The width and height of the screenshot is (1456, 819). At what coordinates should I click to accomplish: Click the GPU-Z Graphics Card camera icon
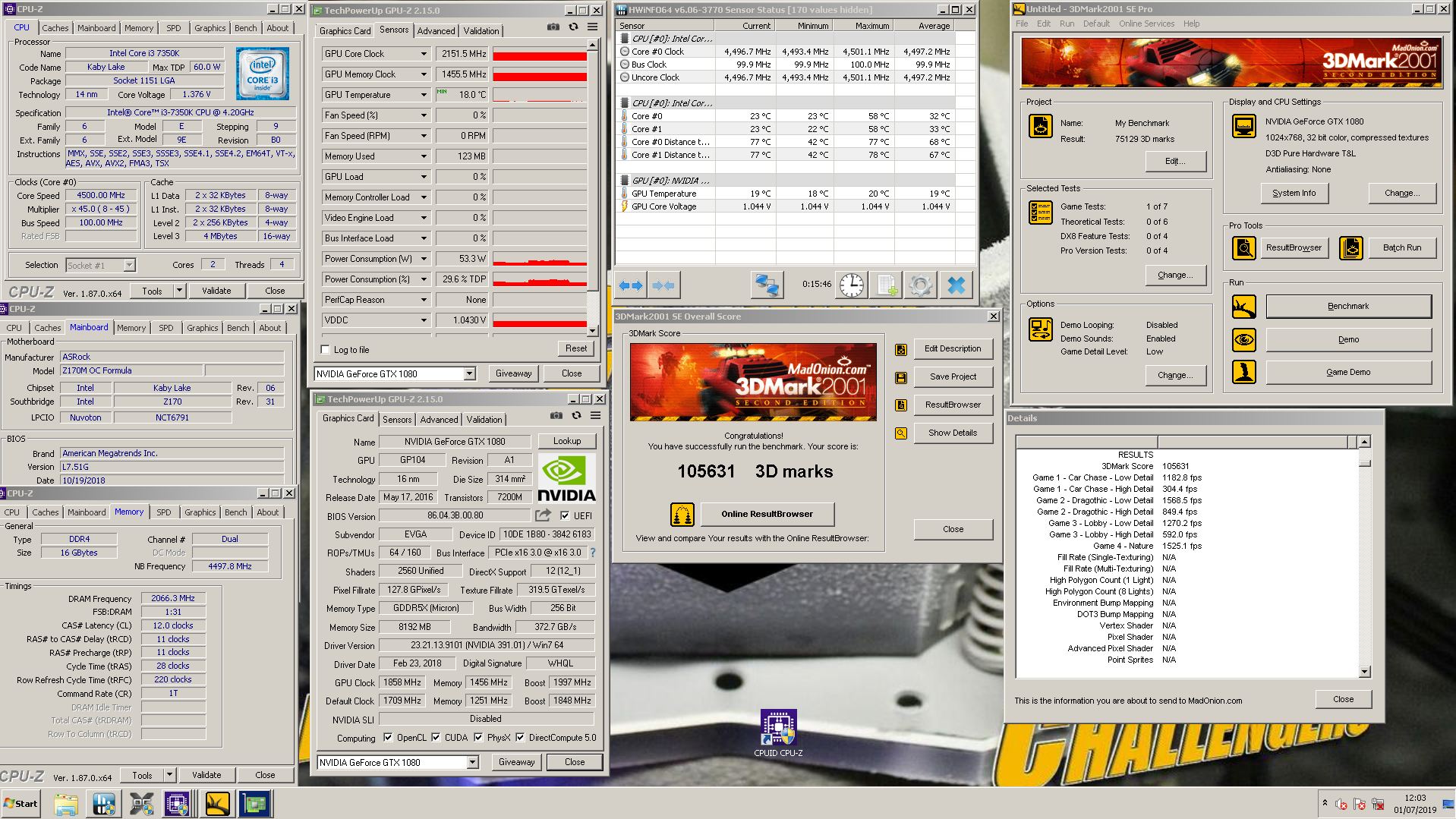(x=556, y=416)
